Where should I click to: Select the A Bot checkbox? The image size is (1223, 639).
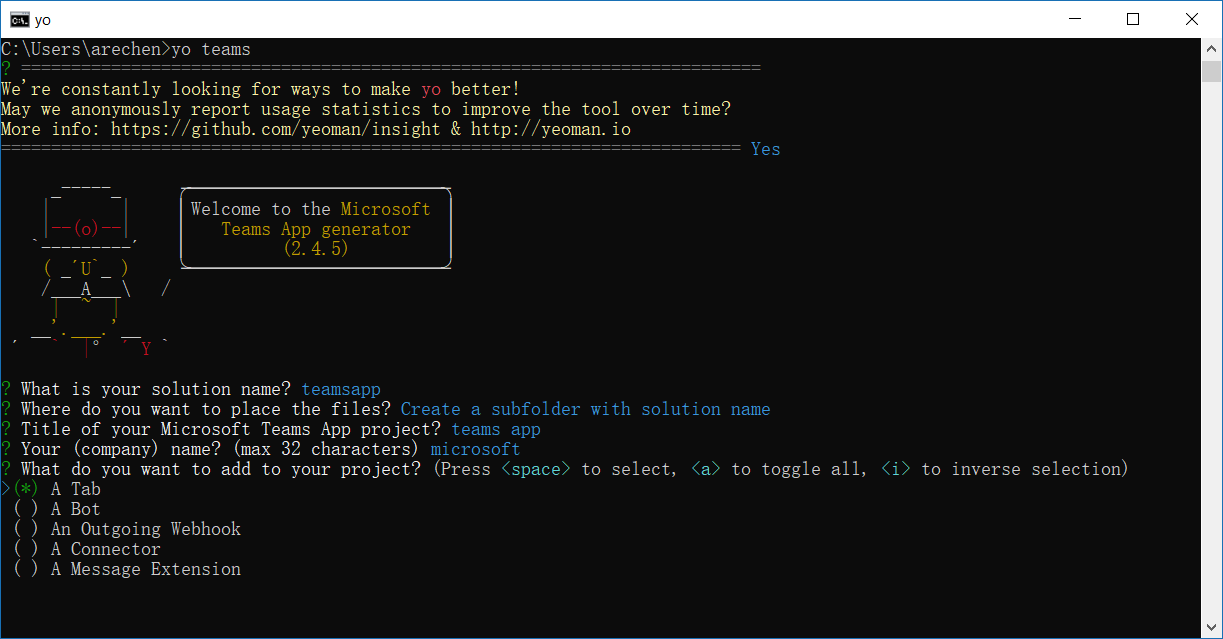click(x=26, y=509)
